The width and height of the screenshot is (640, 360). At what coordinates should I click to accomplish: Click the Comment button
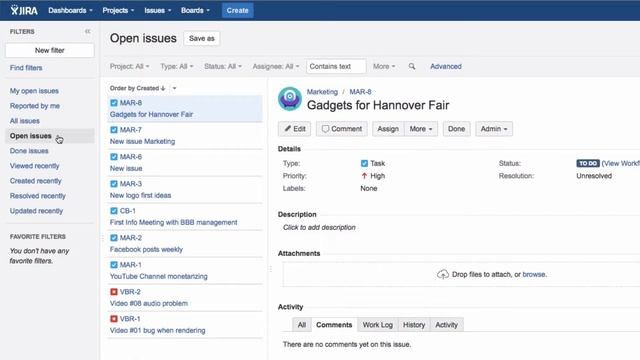pos(342,129)
